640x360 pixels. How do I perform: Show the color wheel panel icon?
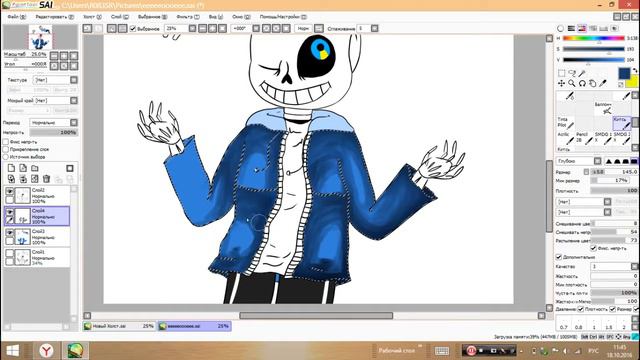(x=560, y=28)
